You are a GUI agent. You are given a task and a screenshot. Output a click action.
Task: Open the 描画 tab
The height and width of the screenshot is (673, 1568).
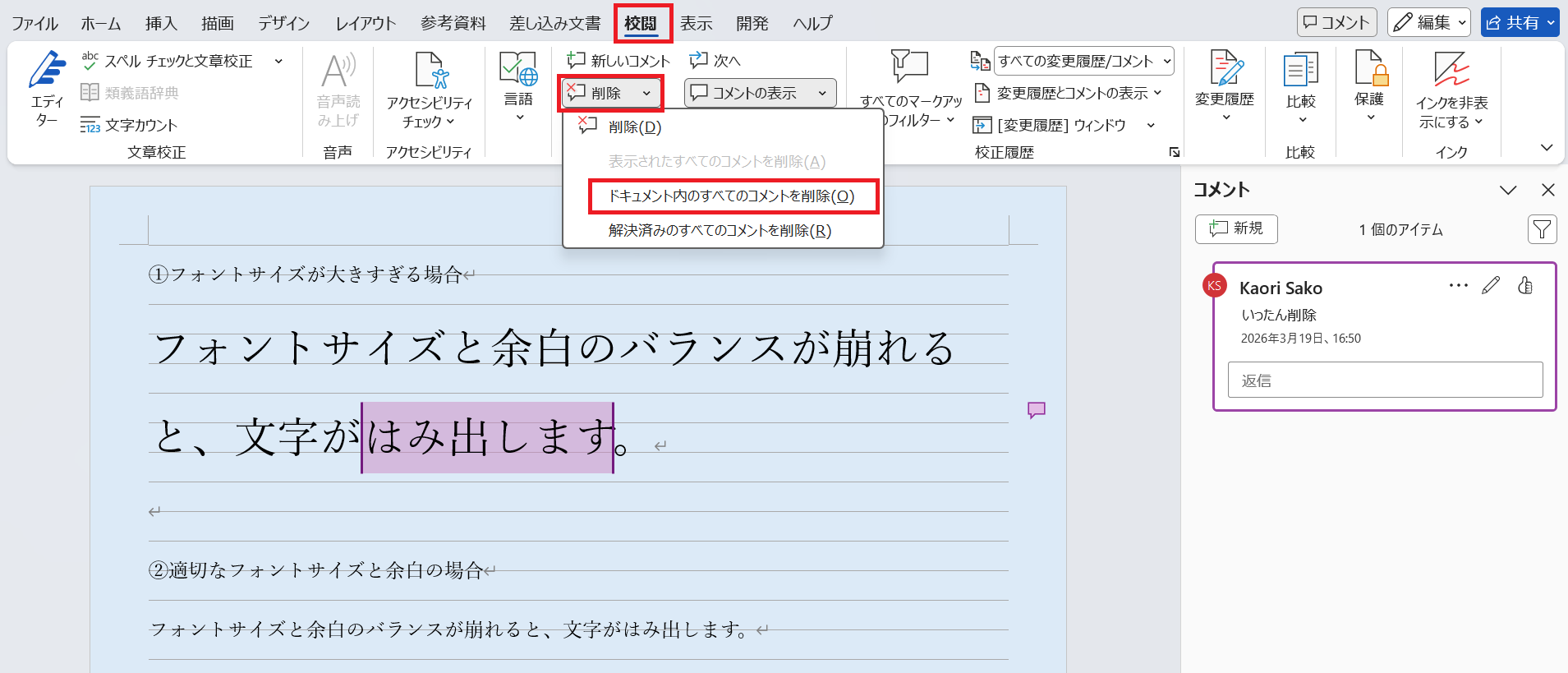[218, 23]
